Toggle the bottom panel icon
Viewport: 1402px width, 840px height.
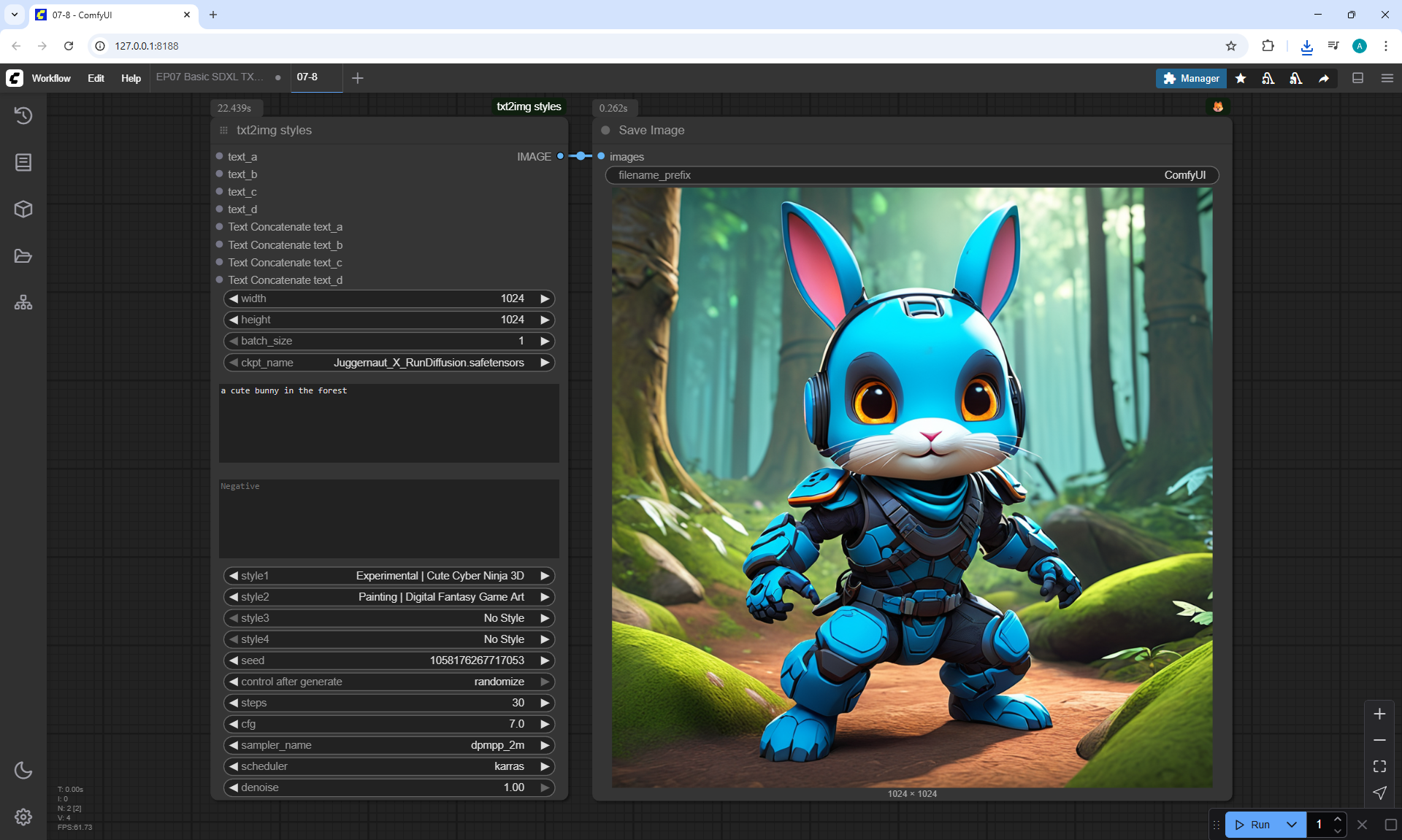(1358, 78)
